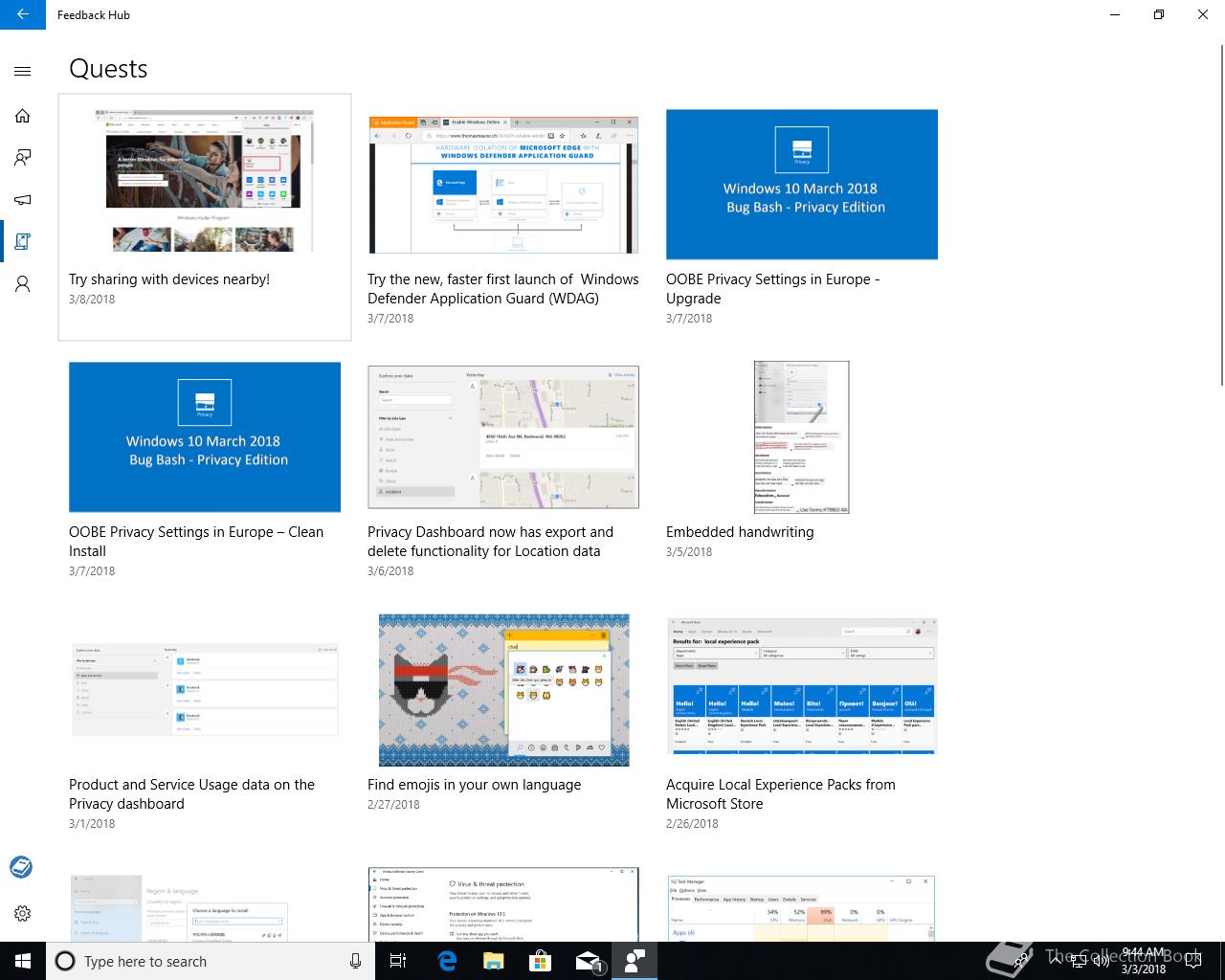
Task: Click the network icon in system tray
Action: 1078,961
